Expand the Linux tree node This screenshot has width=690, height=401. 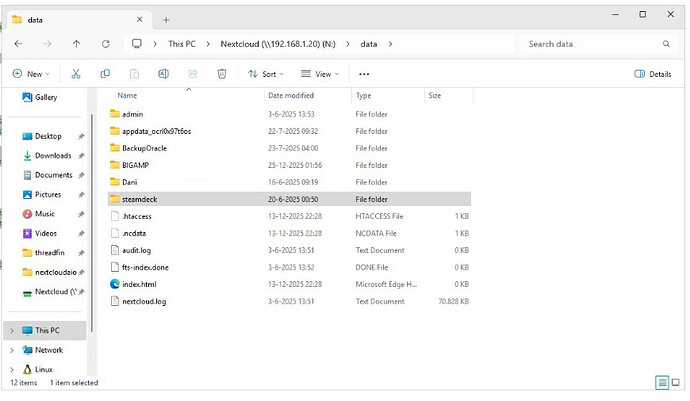pyautogui.click(x=12, y=369)
